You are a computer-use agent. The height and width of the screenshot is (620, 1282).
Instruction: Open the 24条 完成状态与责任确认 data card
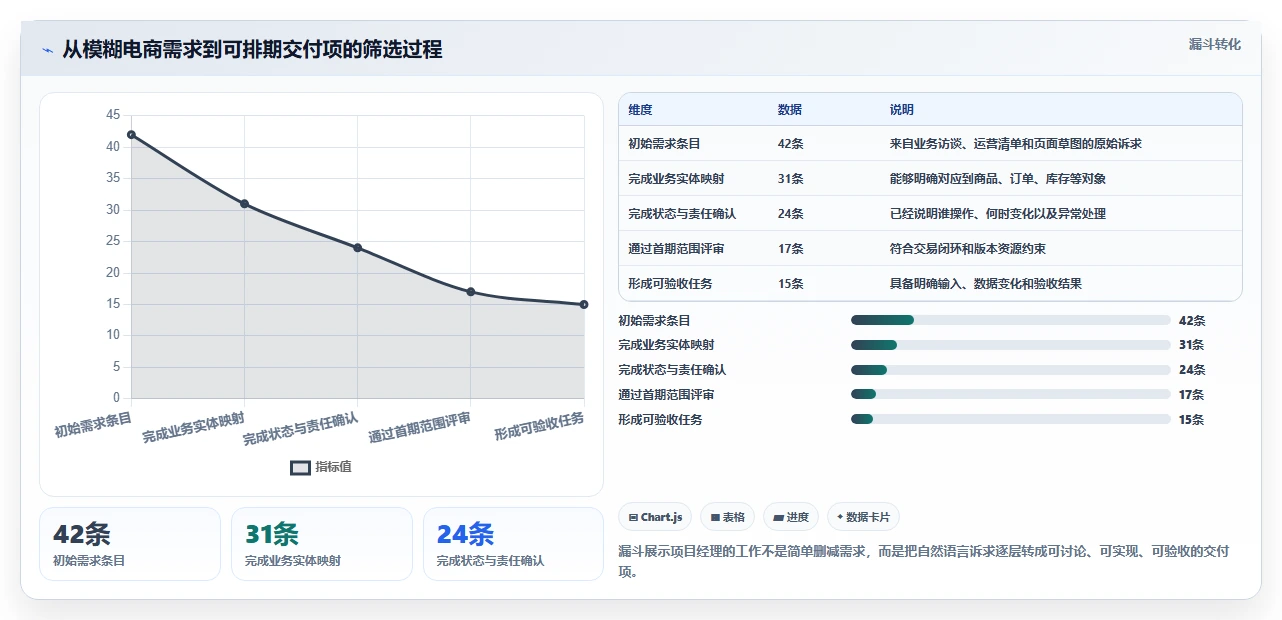(513, 543)
